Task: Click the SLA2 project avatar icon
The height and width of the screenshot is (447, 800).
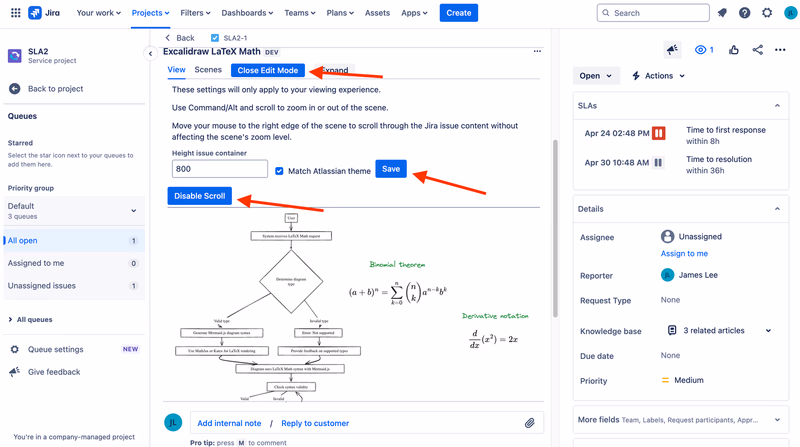Action: [15, 55]
